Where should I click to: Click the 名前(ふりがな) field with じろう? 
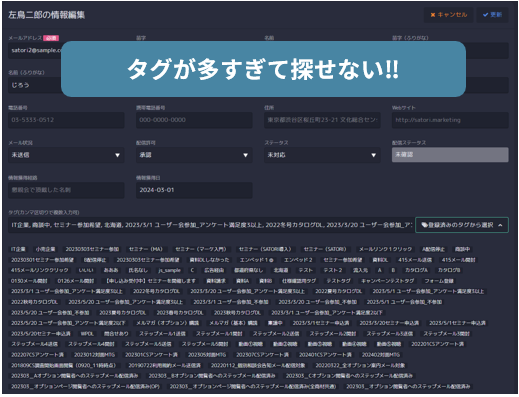pos(35,85)
